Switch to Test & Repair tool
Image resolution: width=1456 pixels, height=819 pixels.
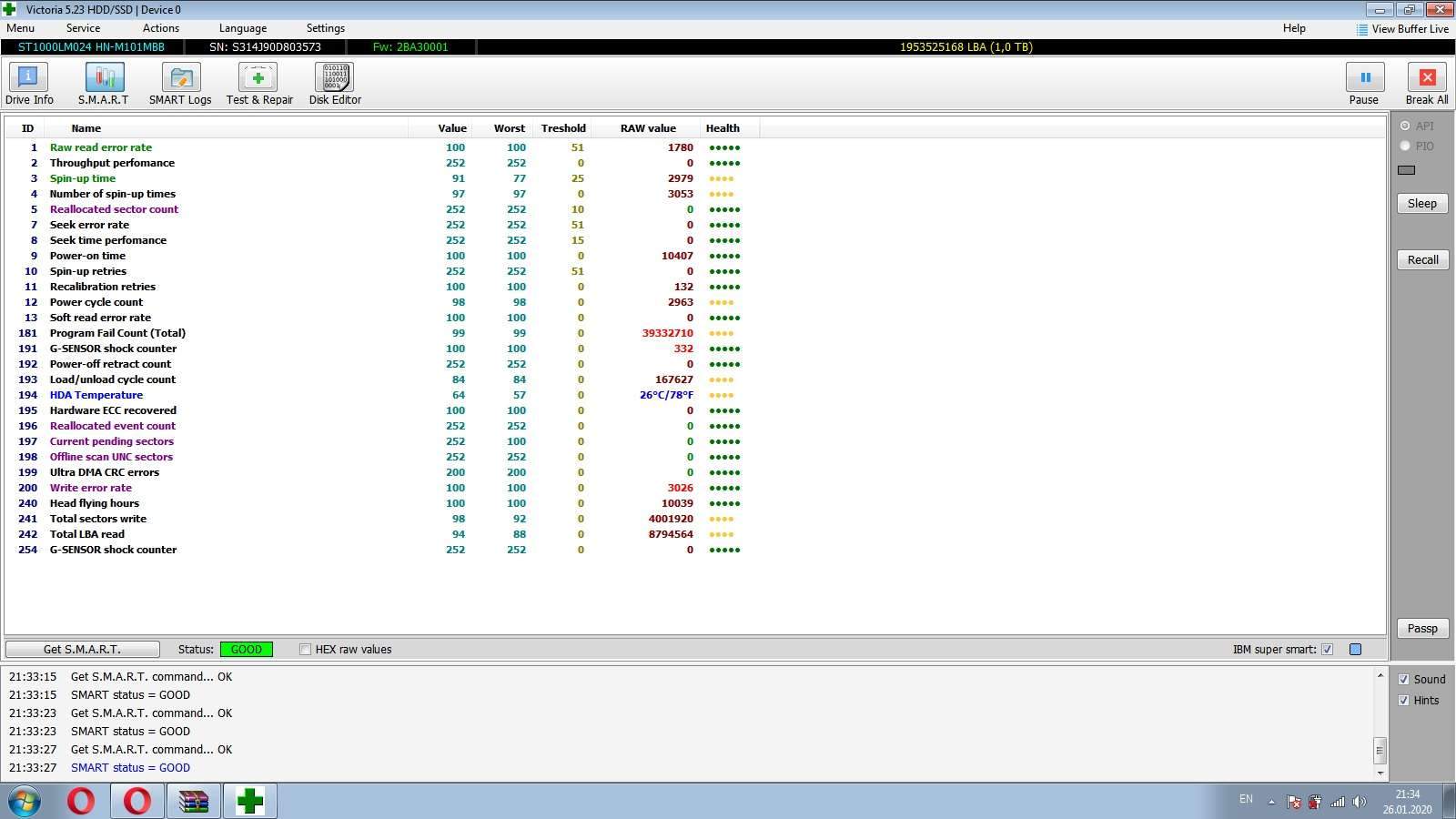(x=259, y=84)
